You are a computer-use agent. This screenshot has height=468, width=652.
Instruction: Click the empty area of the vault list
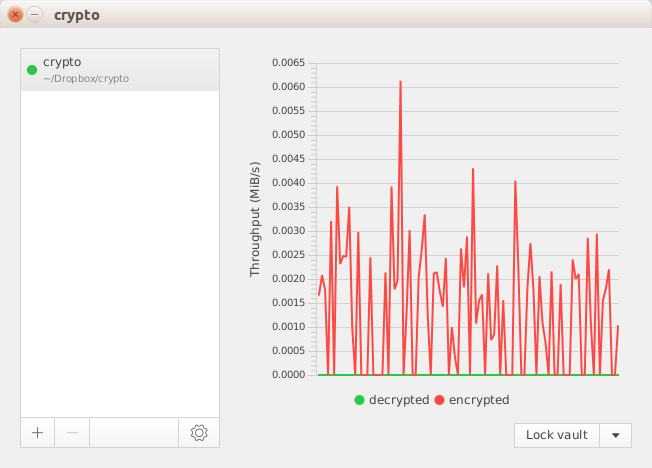(x=120, y=250)
